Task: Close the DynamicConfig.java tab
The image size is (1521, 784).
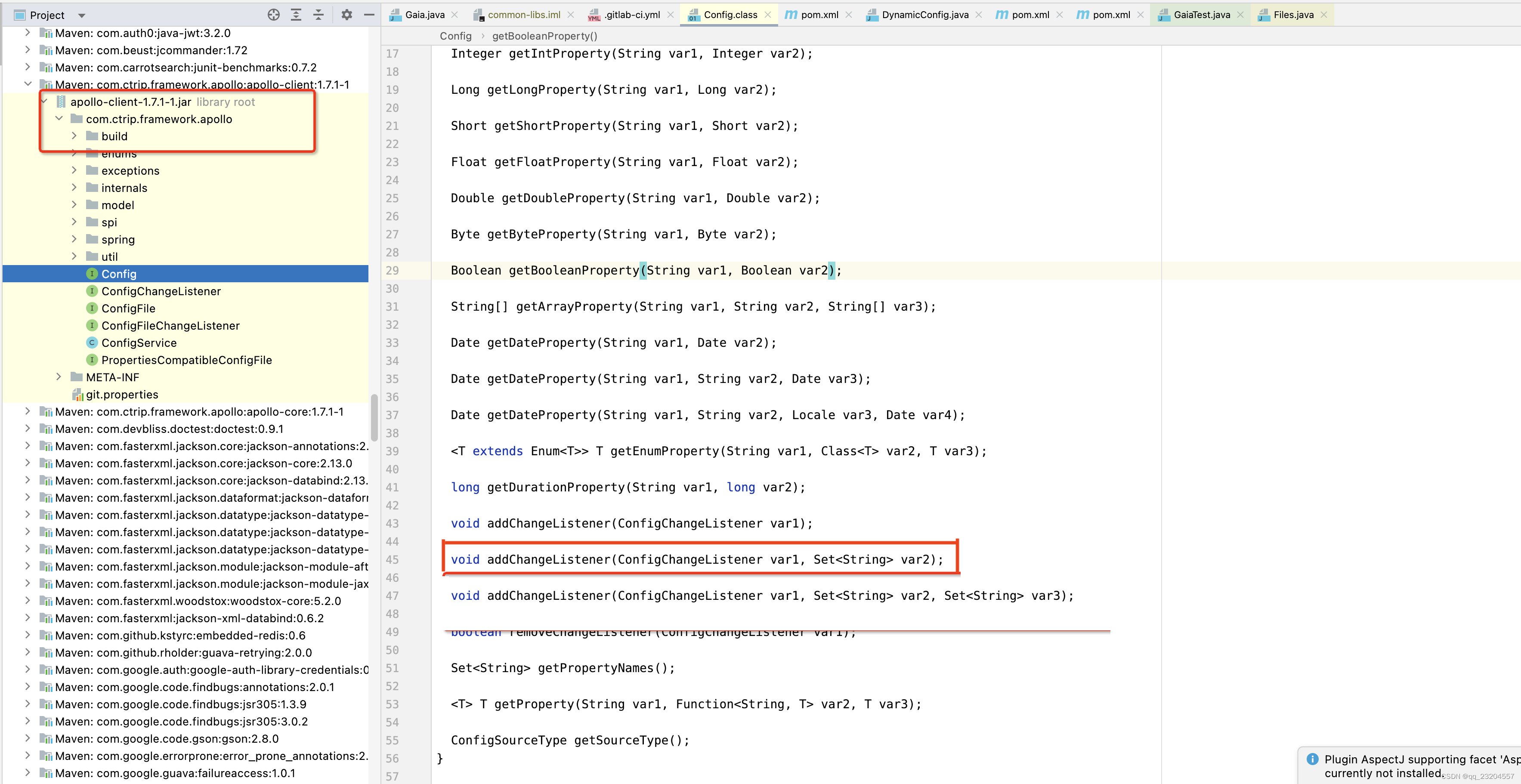Action: click(979, 15)
